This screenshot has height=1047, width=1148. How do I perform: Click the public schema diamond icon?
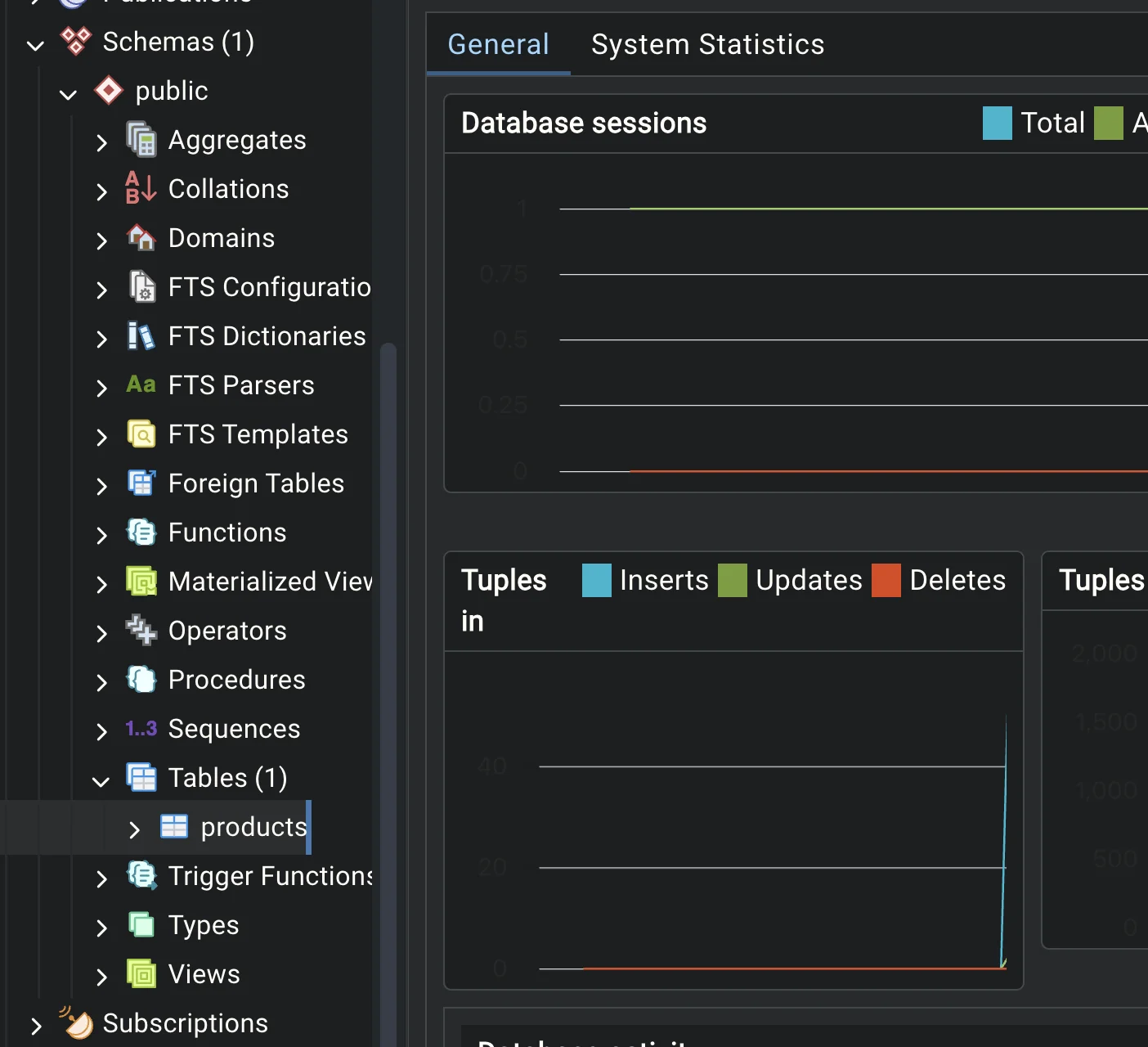click(x=109, y=90)
